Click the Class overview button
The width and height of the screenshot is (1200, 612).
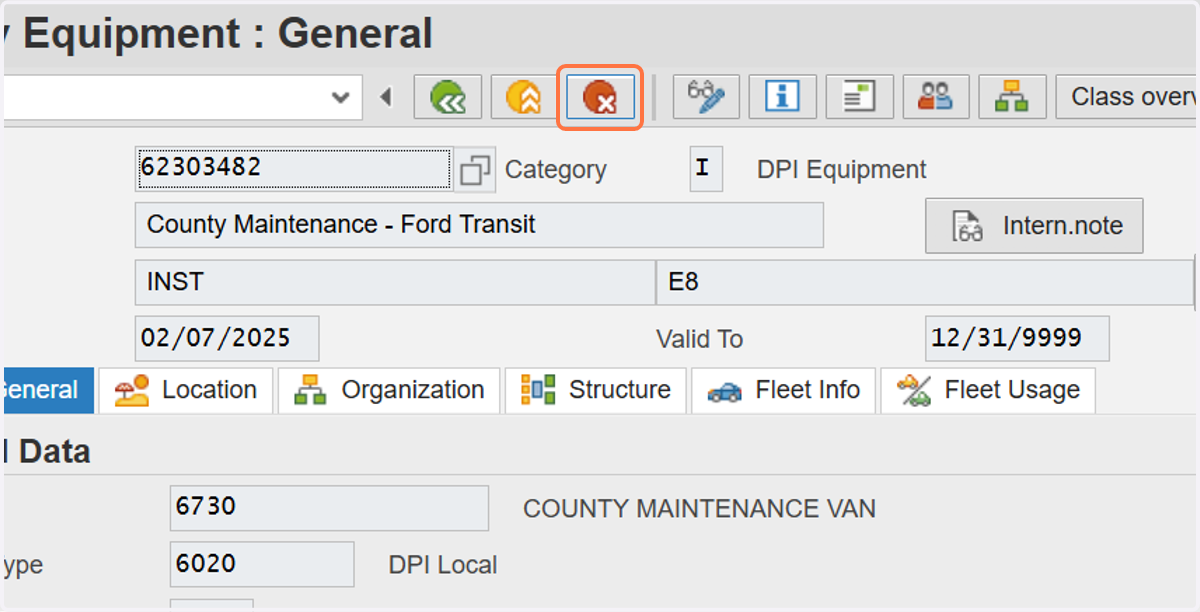coord(1127,97)
